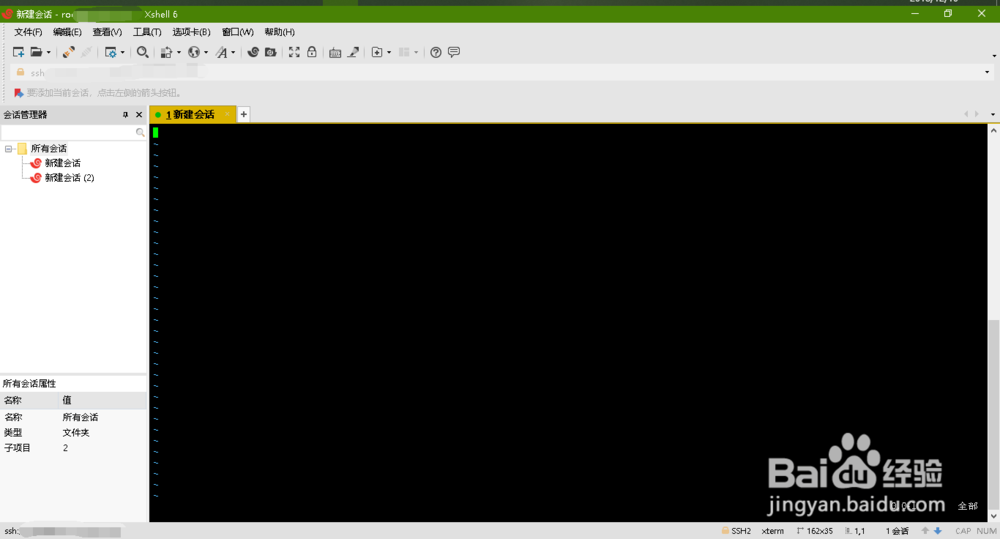The width and height of the screenshot is (1000, 539).
Task: Click the color scheme icon in toolbar
Action: tap(166, 52)
